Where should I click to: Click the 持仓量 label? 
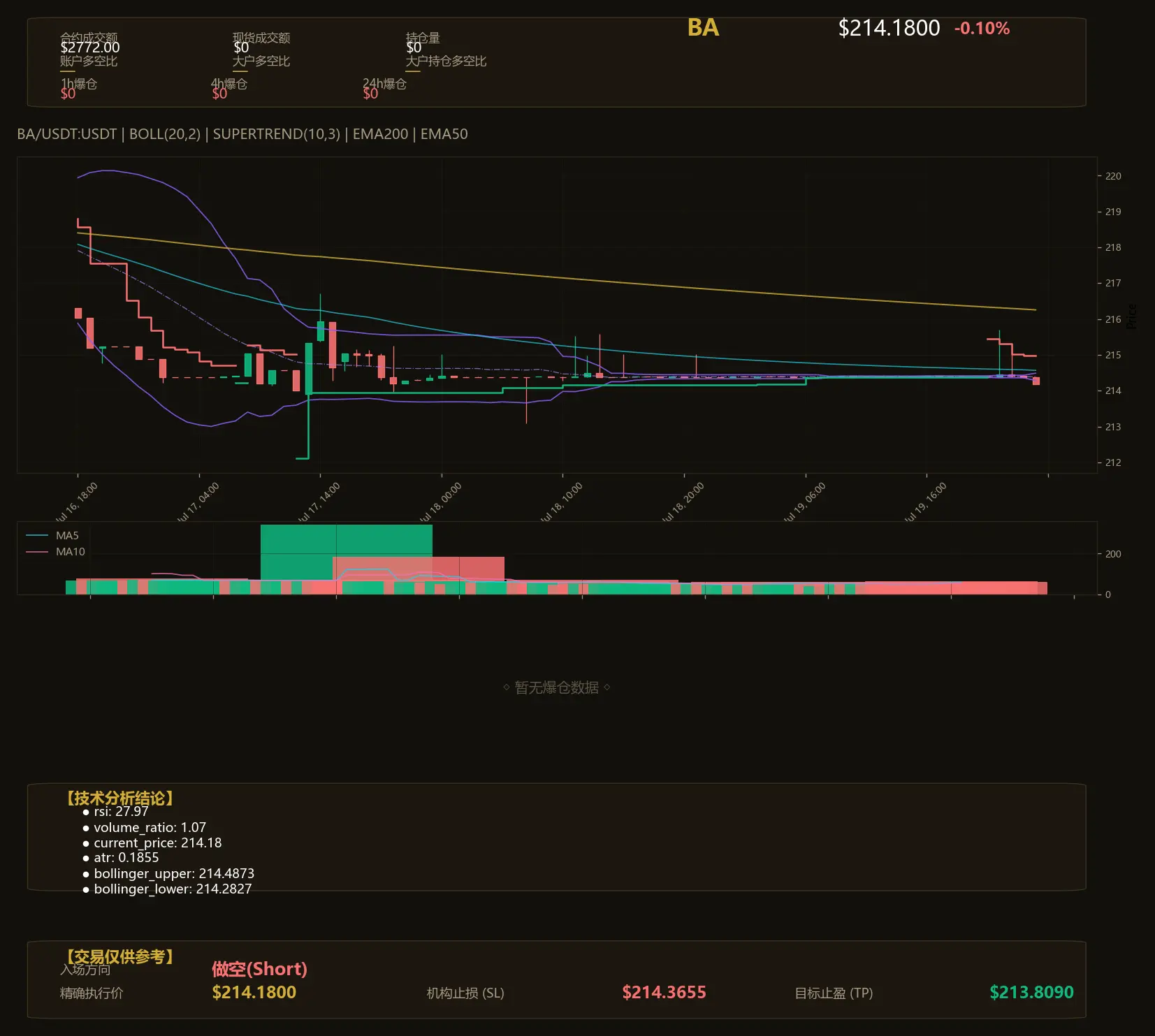point(423,38)
